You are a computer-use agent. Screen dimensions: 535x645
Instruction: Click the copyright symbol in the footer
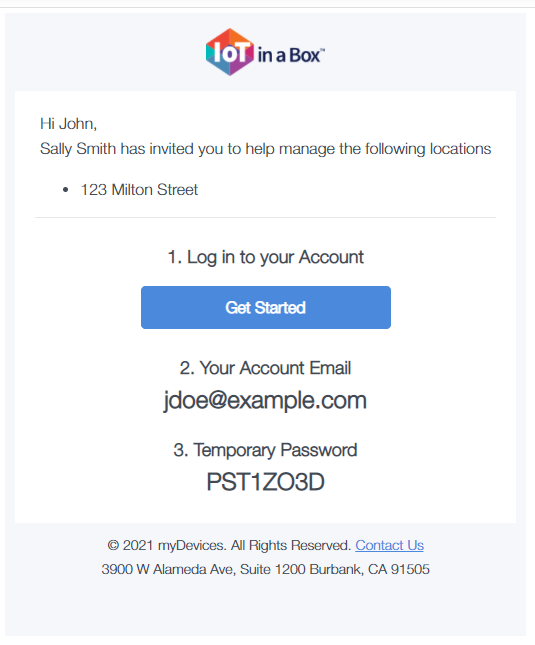pyautogui.click(x=113, y=545)
